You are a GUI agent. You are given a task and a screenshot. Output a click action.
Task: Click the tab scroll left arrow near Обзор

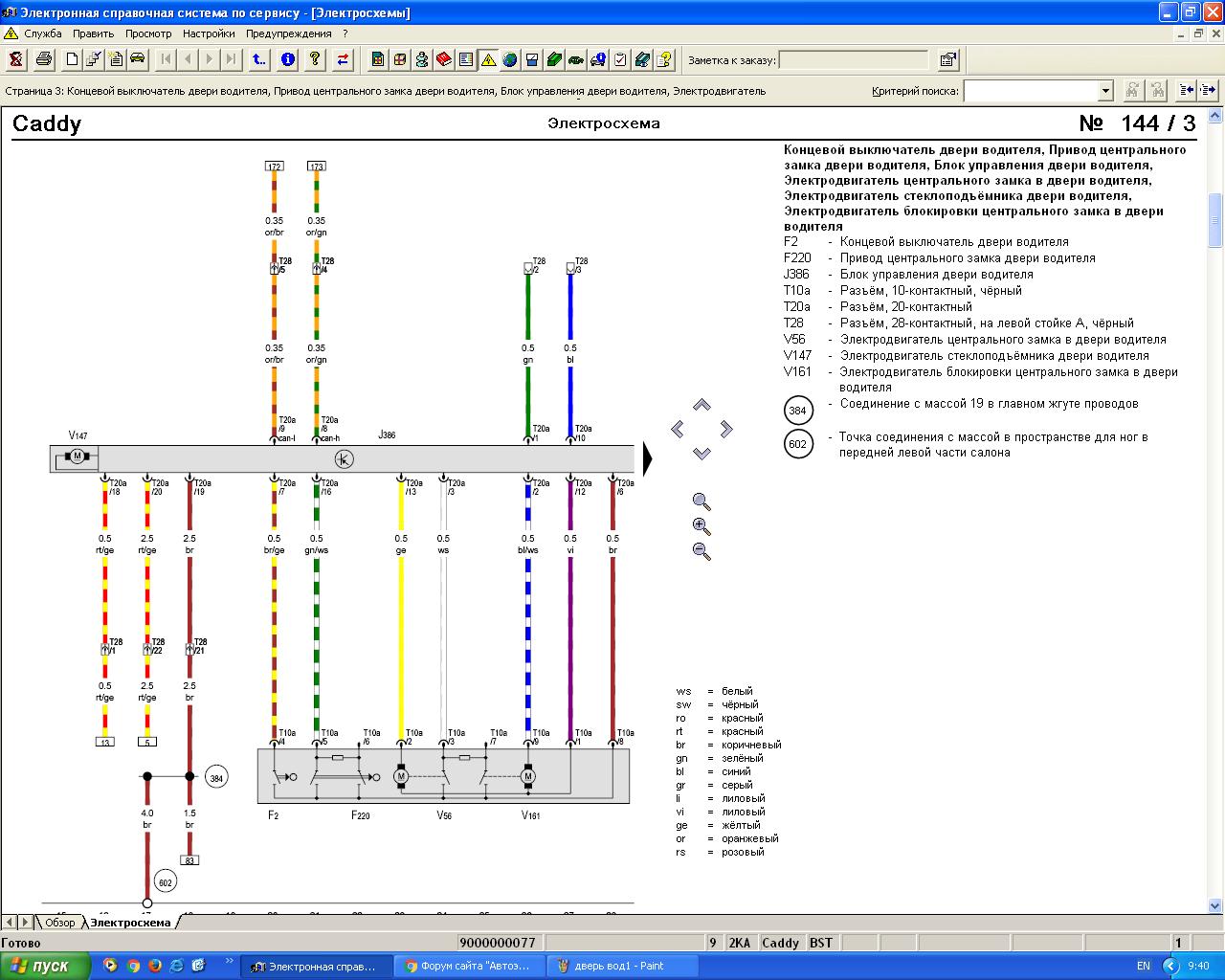(9, 923)
